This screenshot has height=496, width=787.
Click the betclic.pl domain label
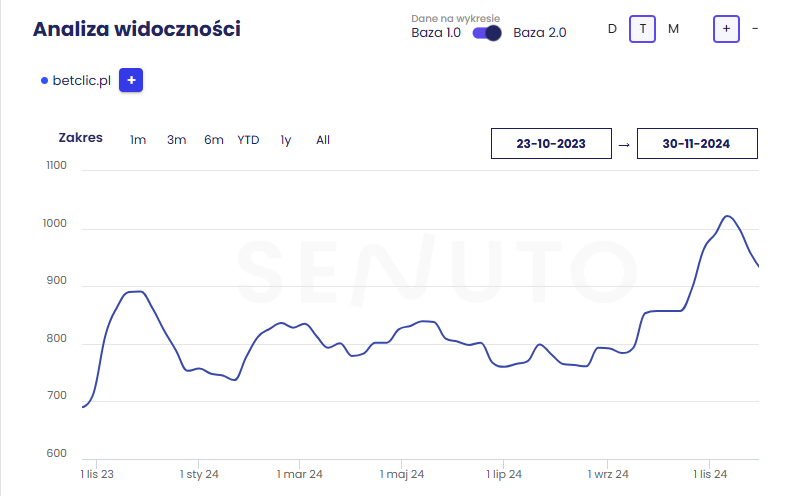pos(81,81)
